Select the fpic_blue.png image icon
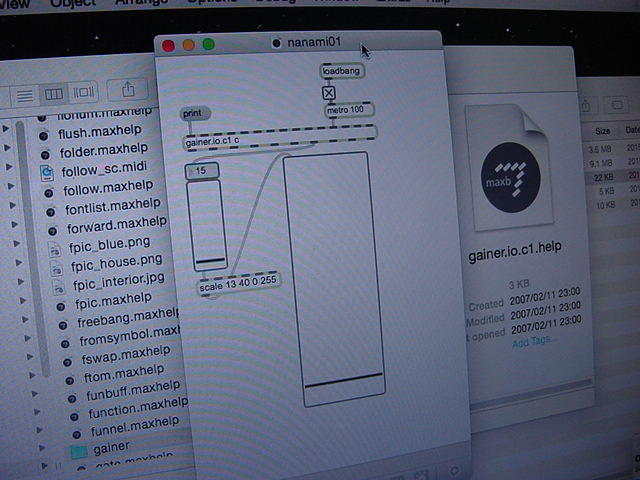The width and height of the screenshot is (640, 480). coord(55,249)
